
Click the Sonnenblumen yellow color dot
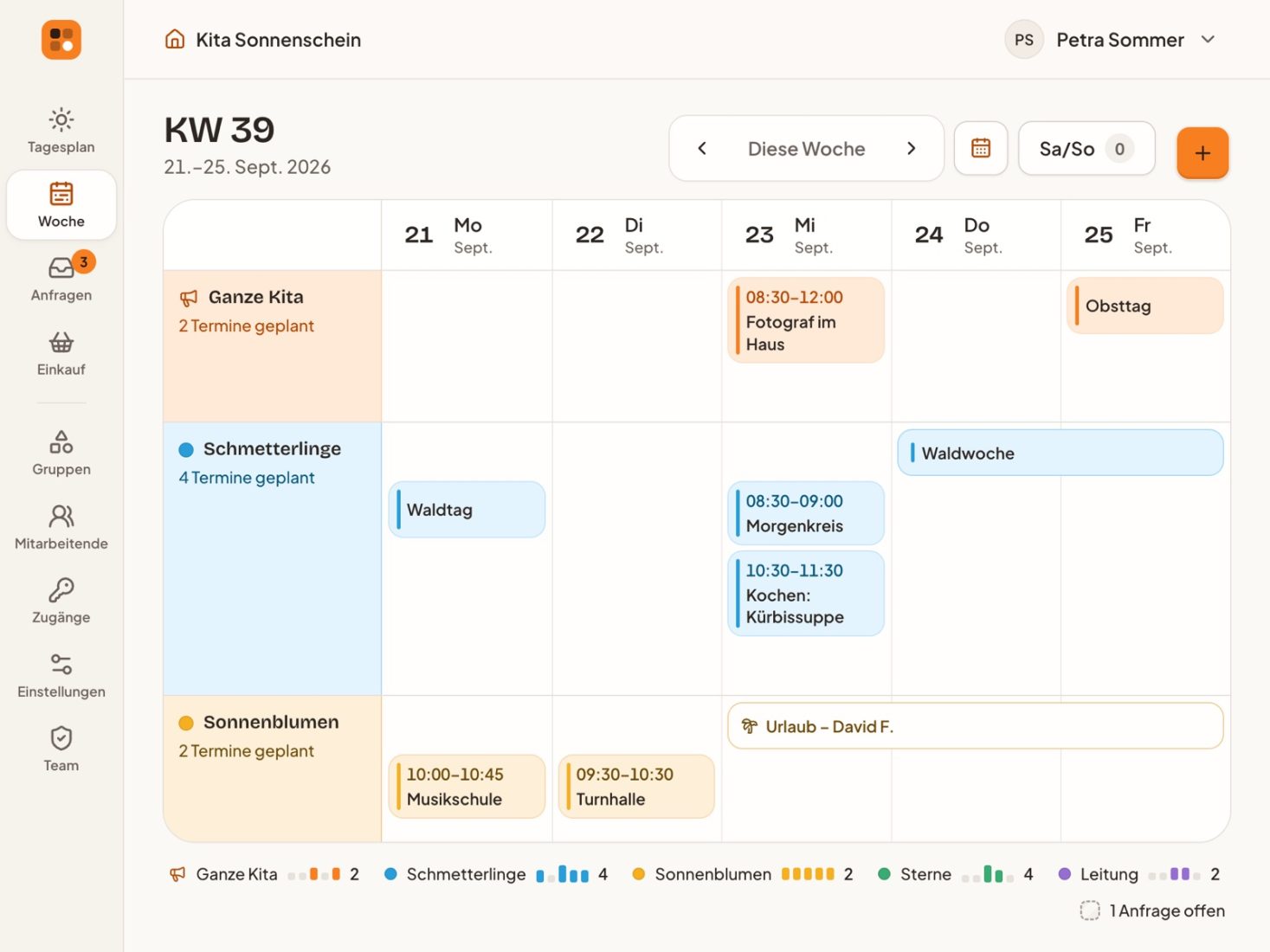(186, 724)
